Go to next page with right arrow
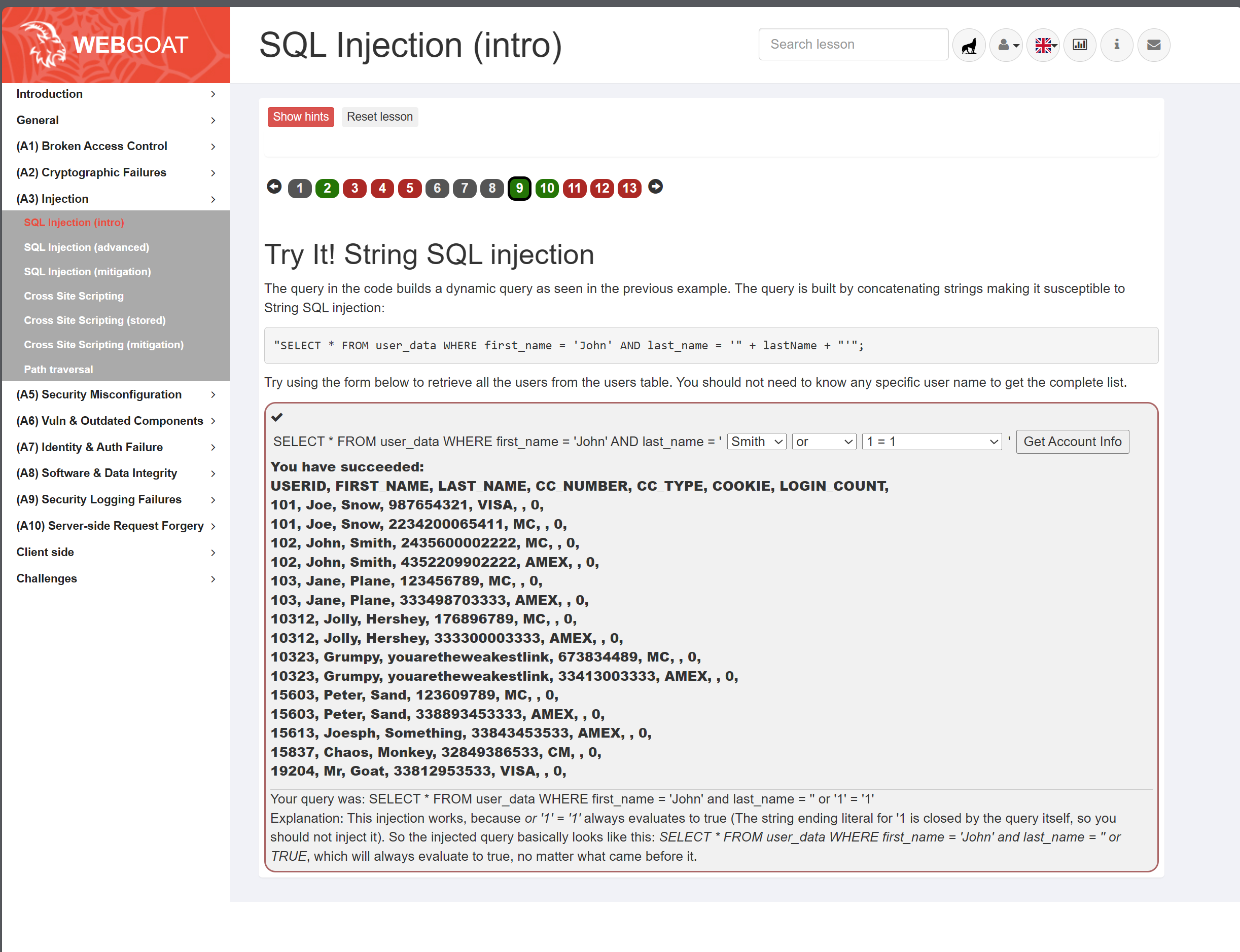 click(655, 187)
